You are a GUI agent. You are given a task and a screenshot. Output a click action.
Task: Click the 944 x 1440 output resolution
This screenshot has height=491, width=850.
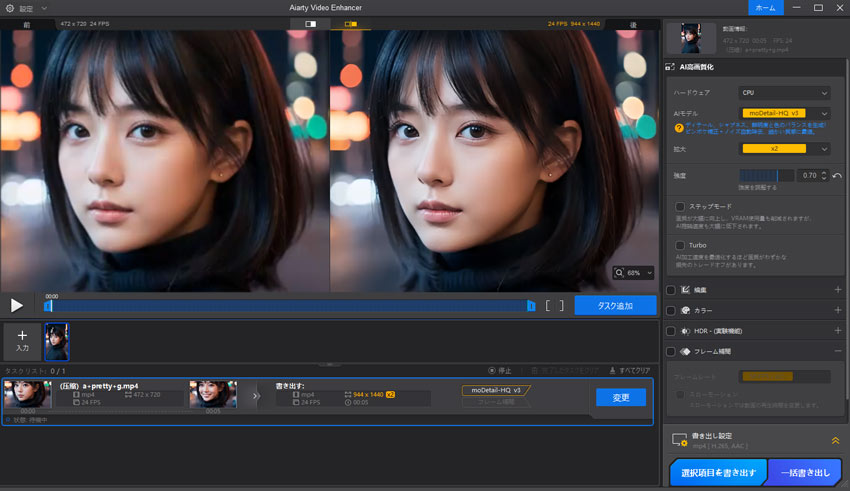pyautogui.click(x=368, y=395)
